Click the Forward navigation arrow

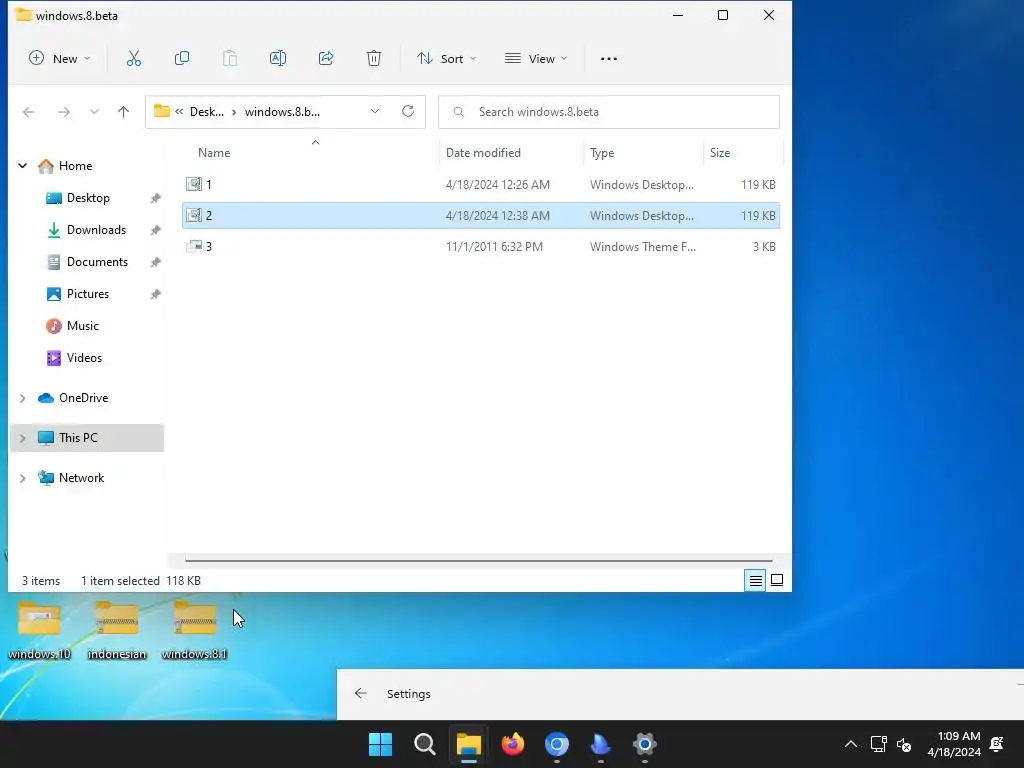(63, 112)
